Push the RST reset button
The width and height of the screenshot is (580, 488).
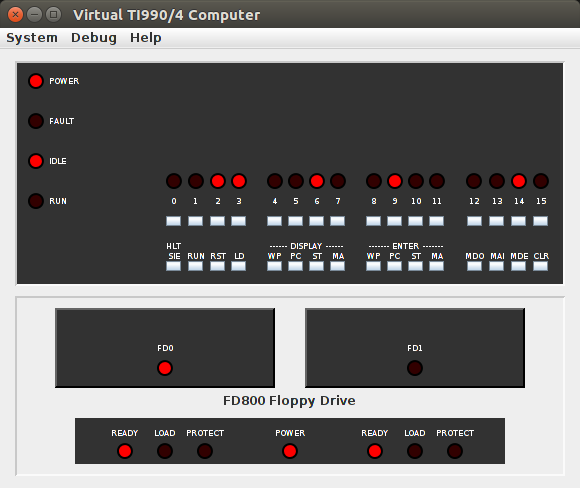[217, 266]
